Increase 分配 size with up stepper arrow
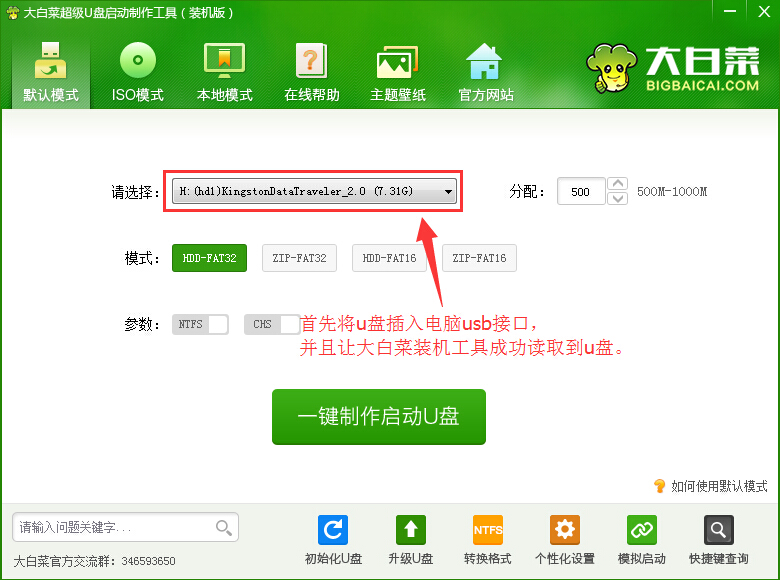This screenshot has height=580, width=780. point(617,184)
